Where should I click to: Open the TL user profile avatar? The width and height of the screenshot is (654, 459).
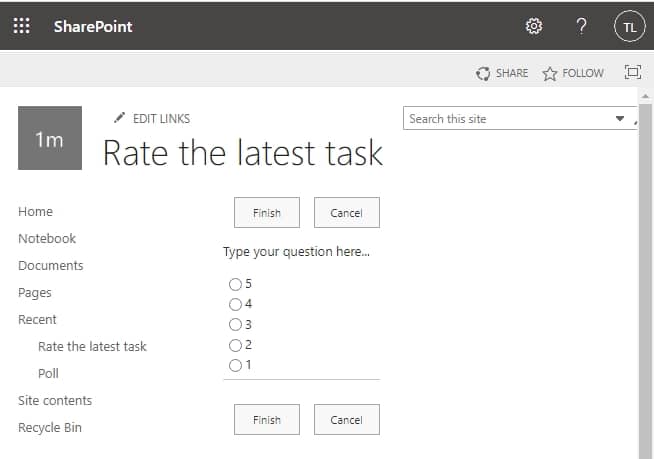pos(629,27)
